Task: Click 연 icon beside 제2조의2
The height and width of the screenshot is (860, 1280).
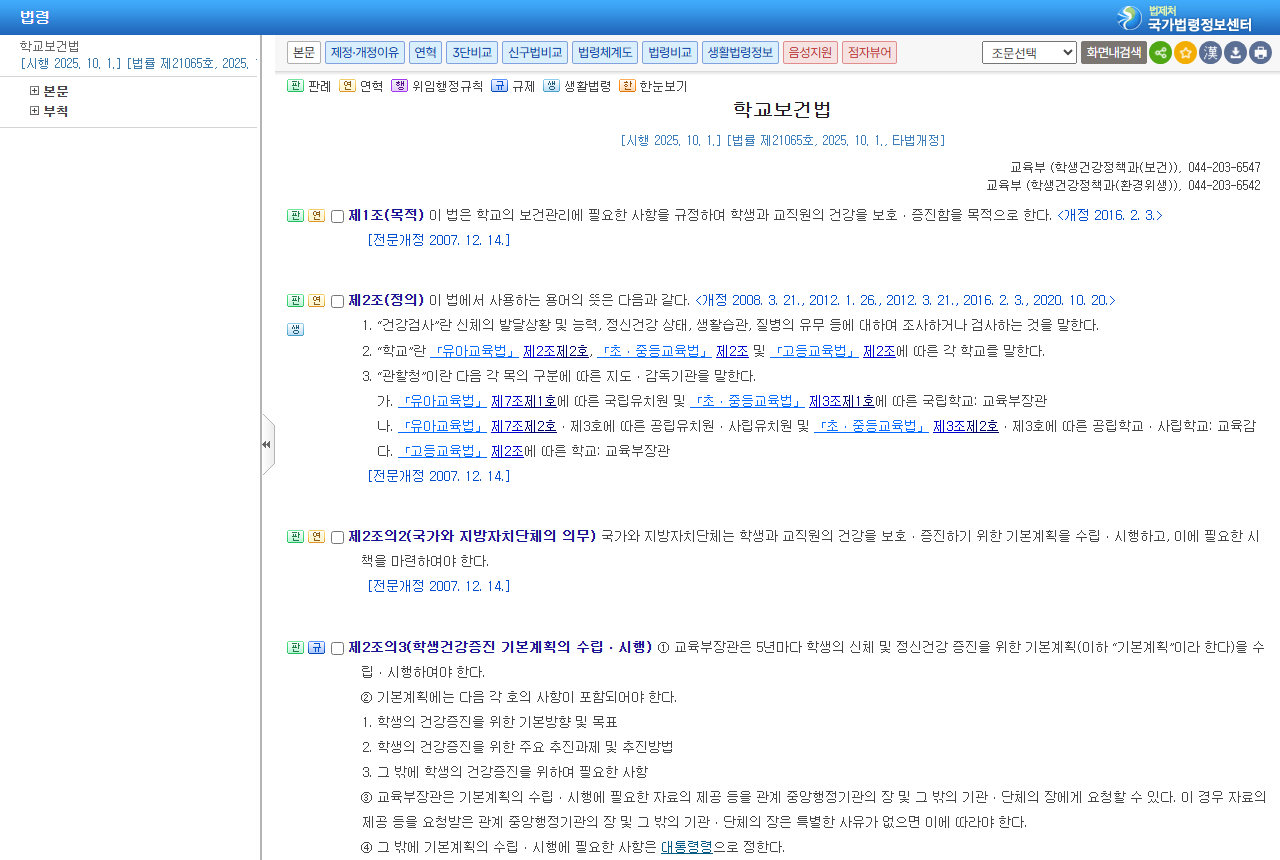Action: coord(316,536)
